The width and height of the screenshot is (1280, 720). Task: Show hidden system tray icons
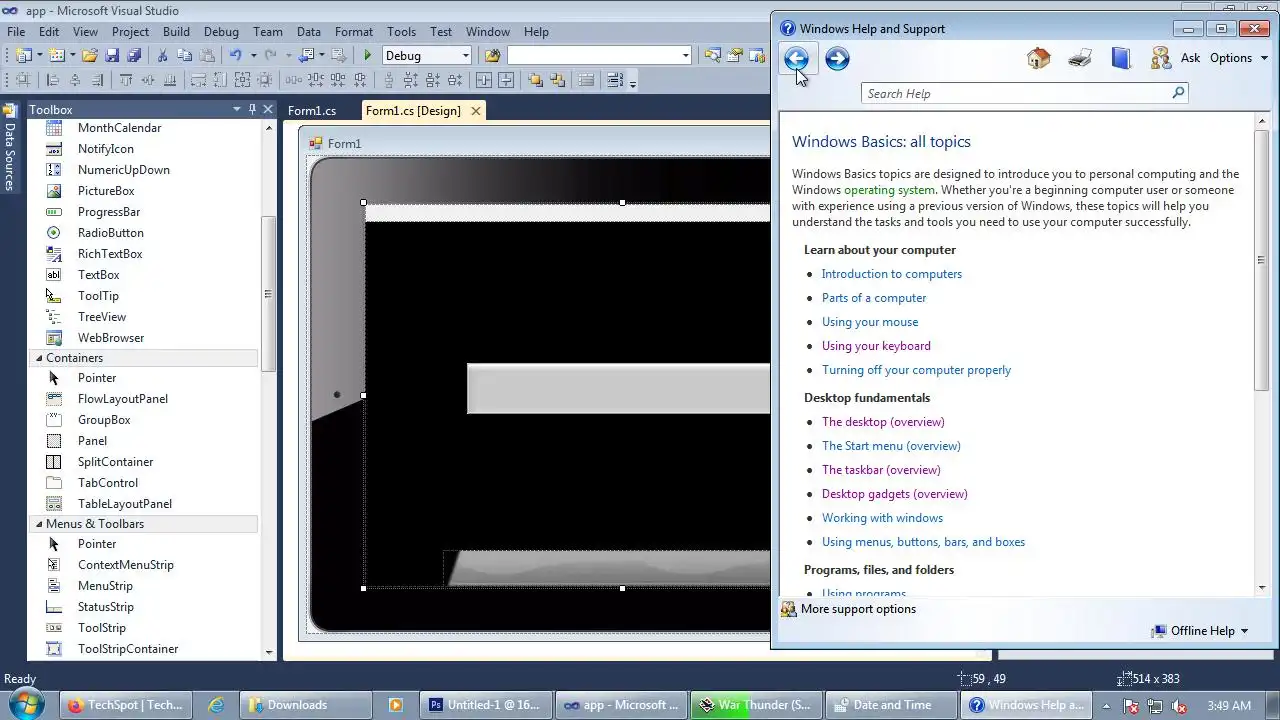click(x=1106, y=705)
